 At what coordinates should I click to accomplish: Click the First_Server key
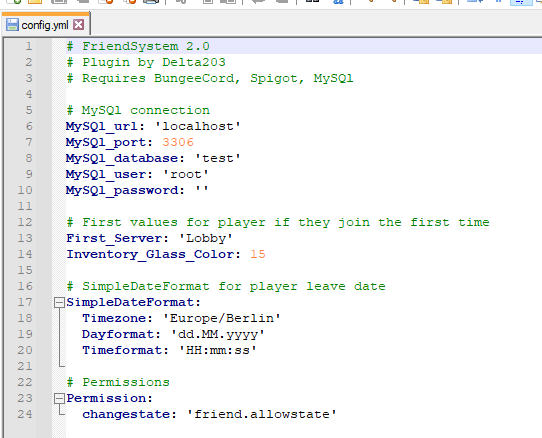(115, 238)
